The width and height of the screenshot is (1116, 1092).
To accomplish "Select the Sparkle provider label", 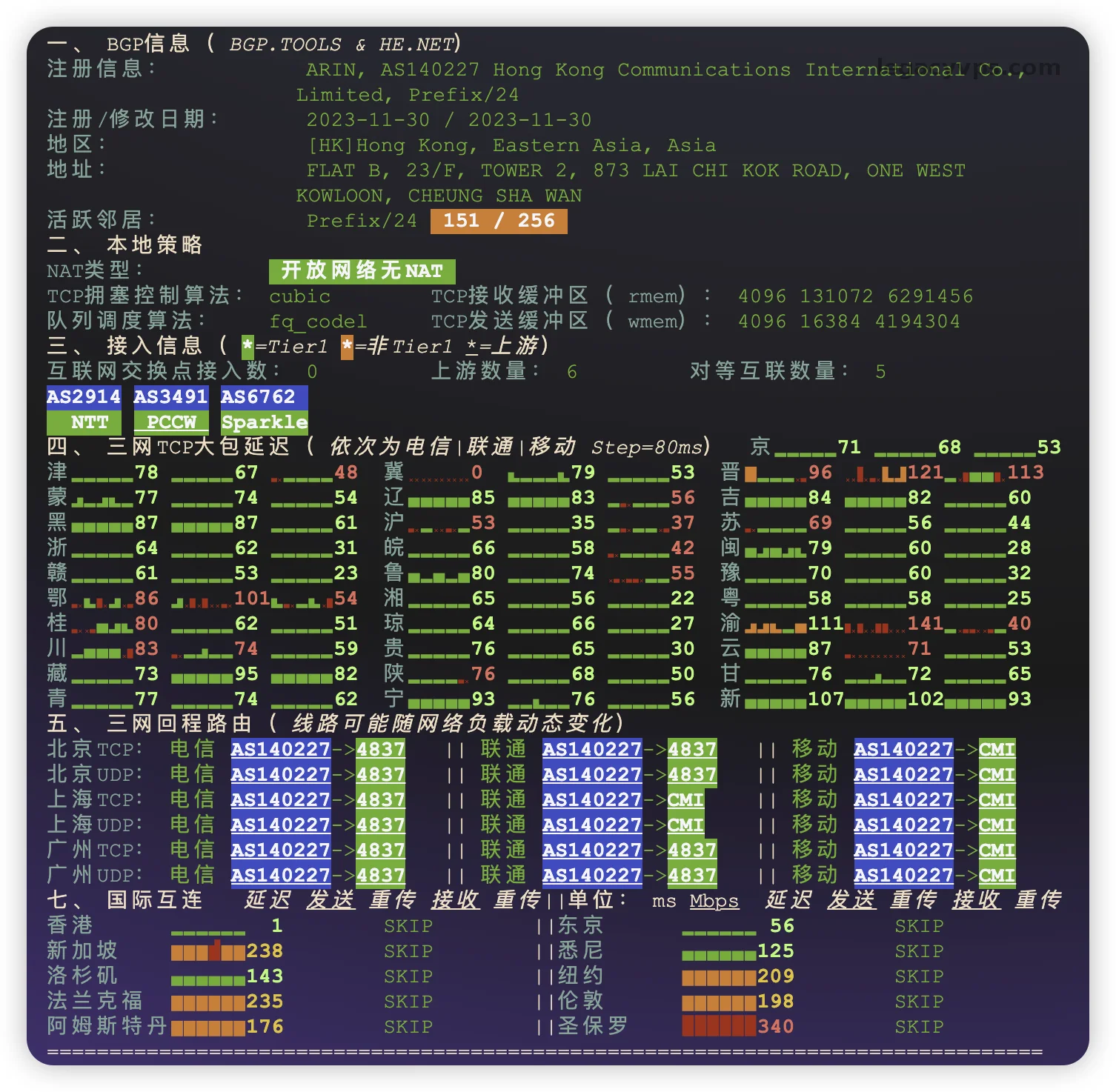I will point(265,422).
